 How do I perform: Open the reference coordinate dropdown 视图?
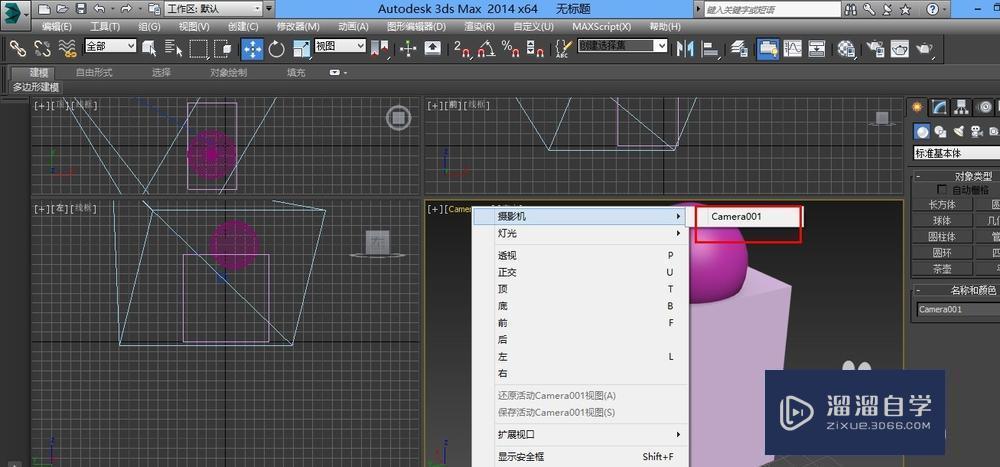[340, 46]
